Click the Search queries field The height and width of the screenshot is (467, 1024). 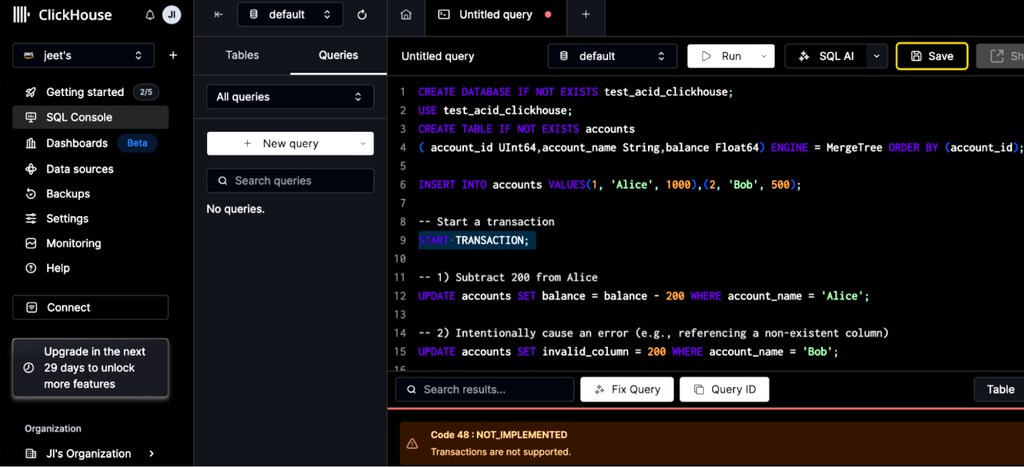click(290, 181)
